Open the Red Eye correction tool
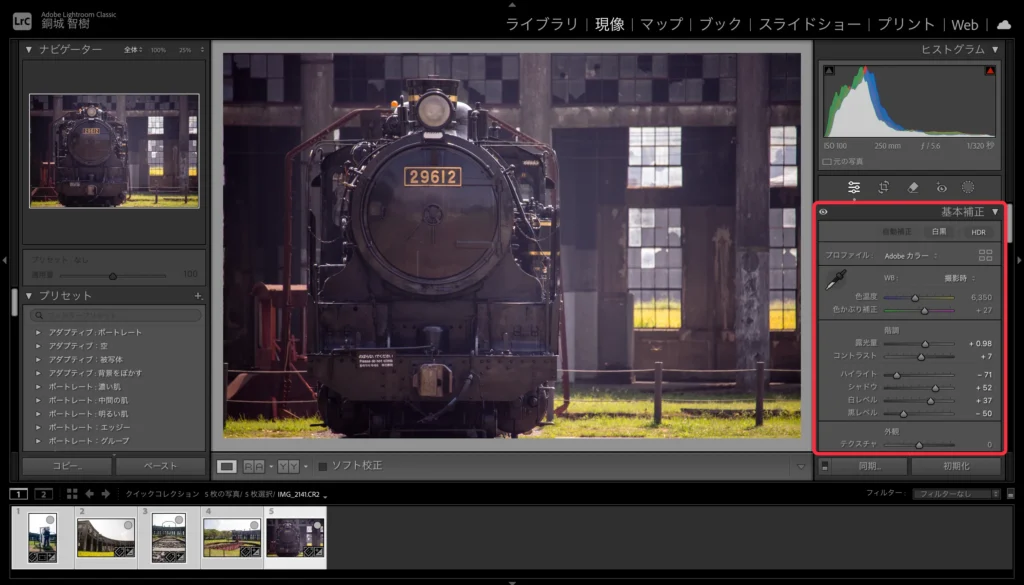The image size is (1024, 585). click(941, 187)
